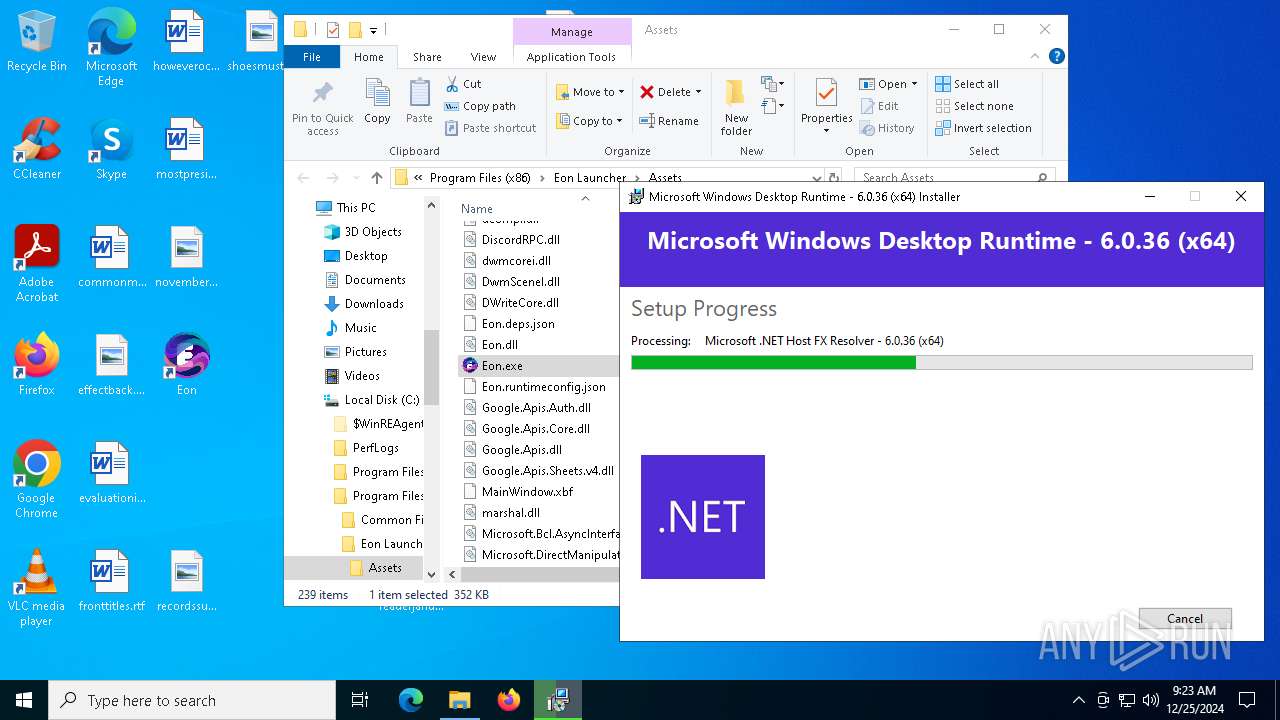
Task: Click Eon Launcher in address breadcrumb
Action: 590,178
